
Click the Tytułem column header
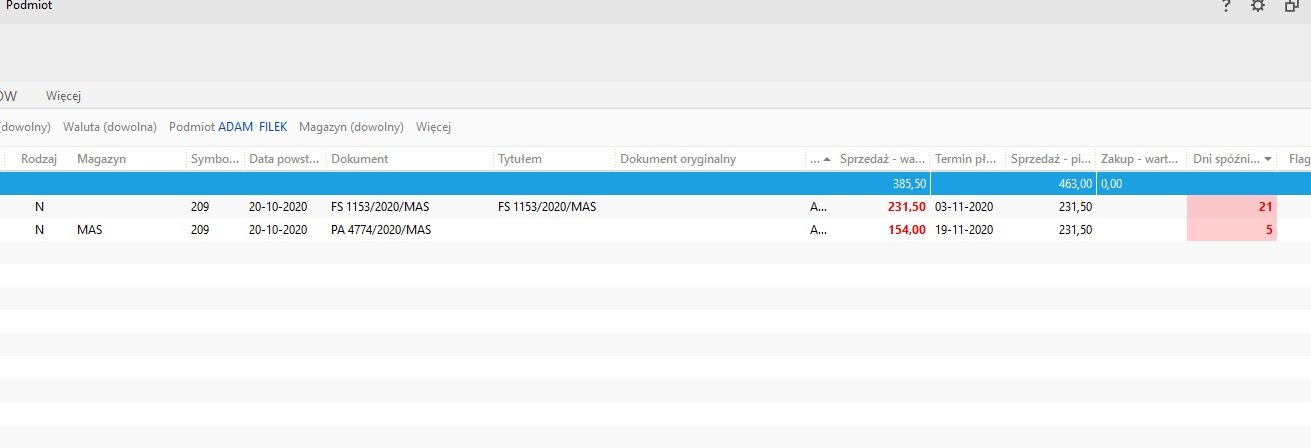tap(520, 159)
